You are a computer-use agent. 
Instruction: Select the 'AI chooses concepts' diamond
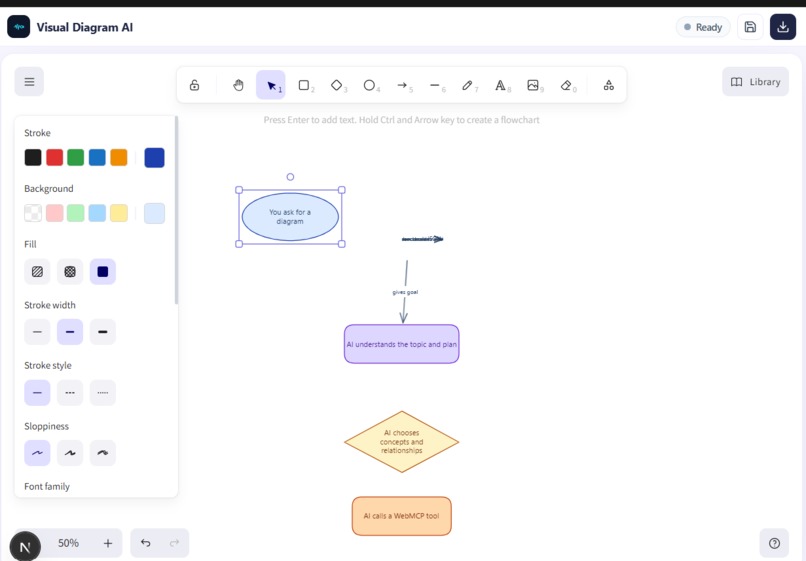(x=401, y=442)
